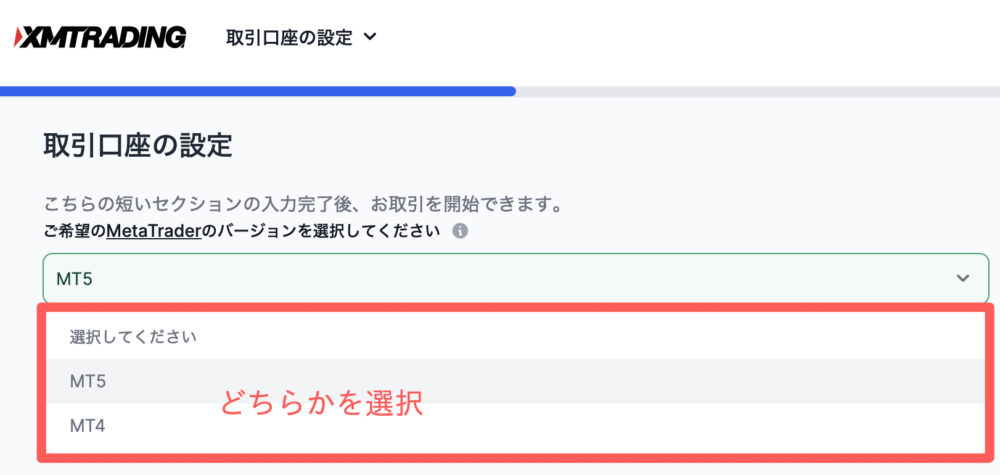Click the XMTrading logo
This screenshot has width=1000, height=475.
(99, 37)
